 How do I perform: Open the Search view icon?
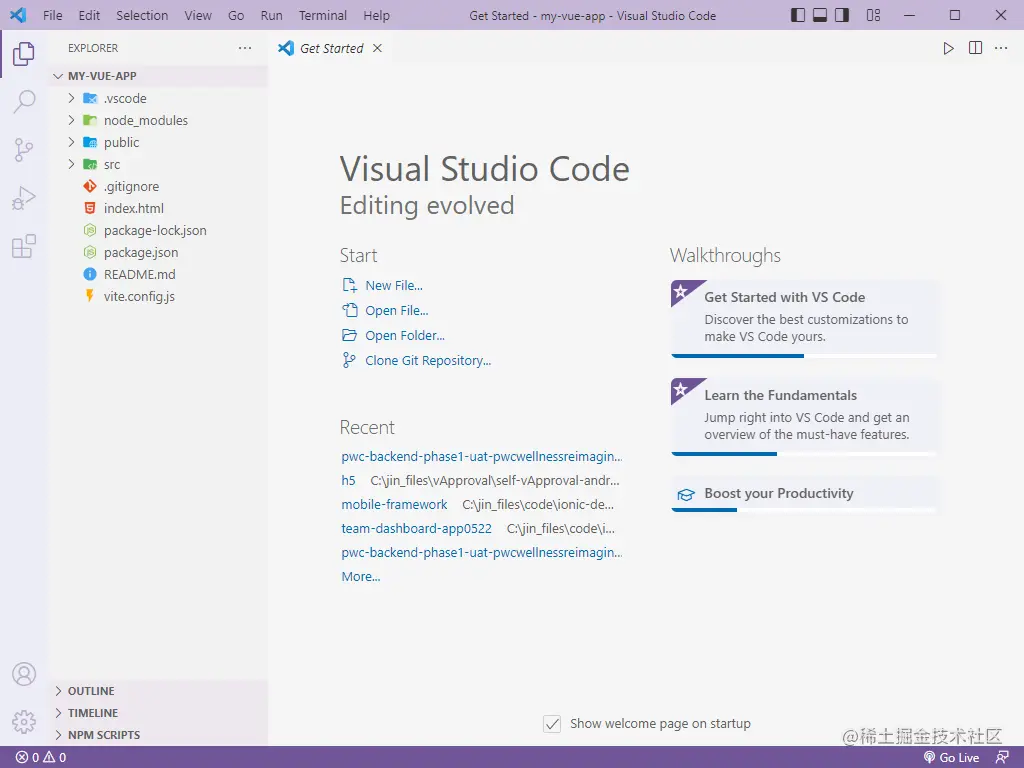click(x=24, y=102)
